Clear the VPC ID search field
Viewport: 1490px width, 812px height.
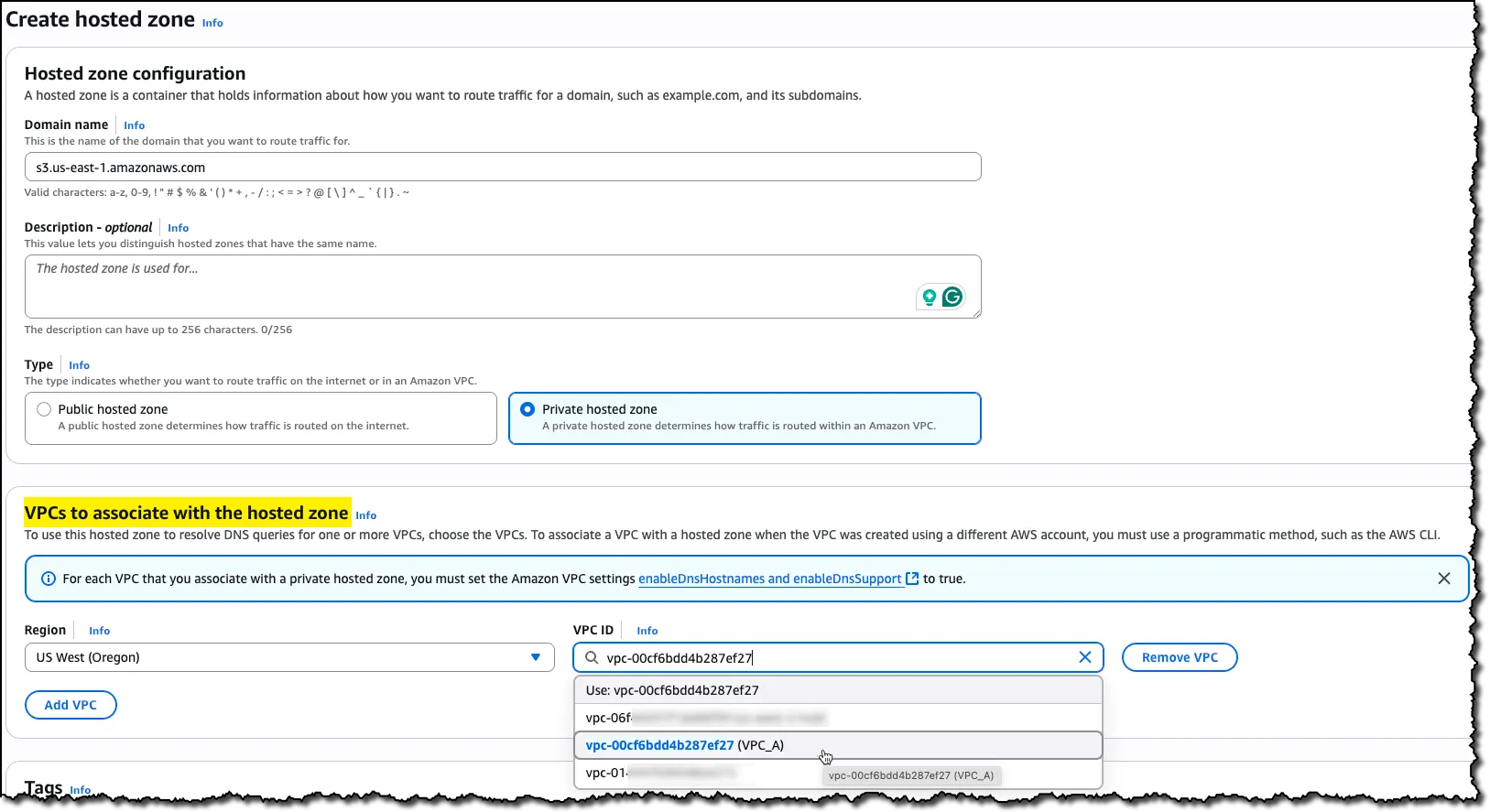tap(1084, 657)
